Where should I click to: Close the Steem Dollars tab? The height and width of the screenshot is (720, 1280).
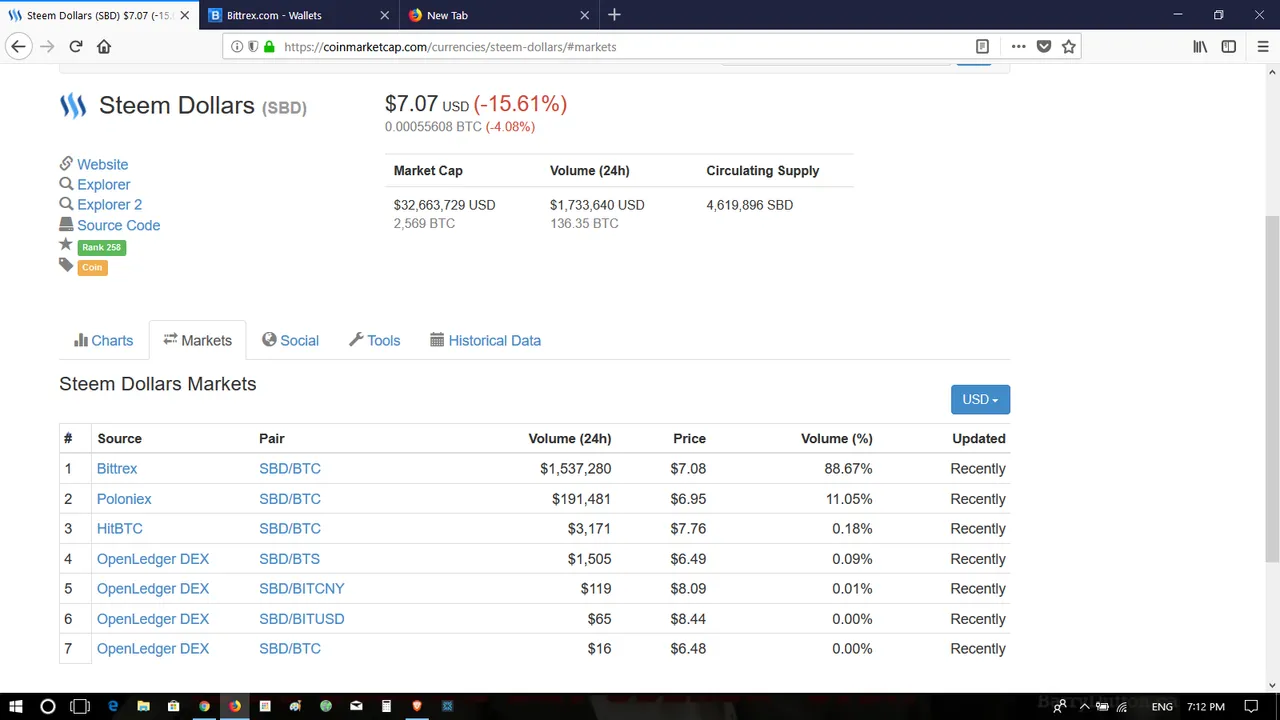click(x=184, y=15)
